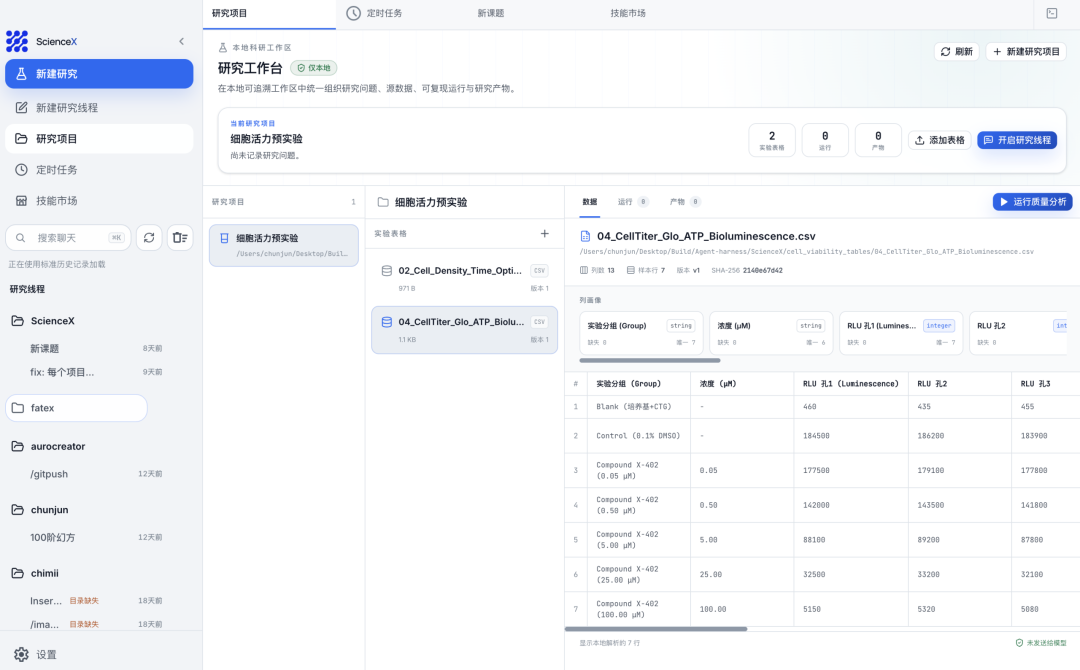Click the plus icon next to 实验表格
The image size is (1080, 670).
545,233
